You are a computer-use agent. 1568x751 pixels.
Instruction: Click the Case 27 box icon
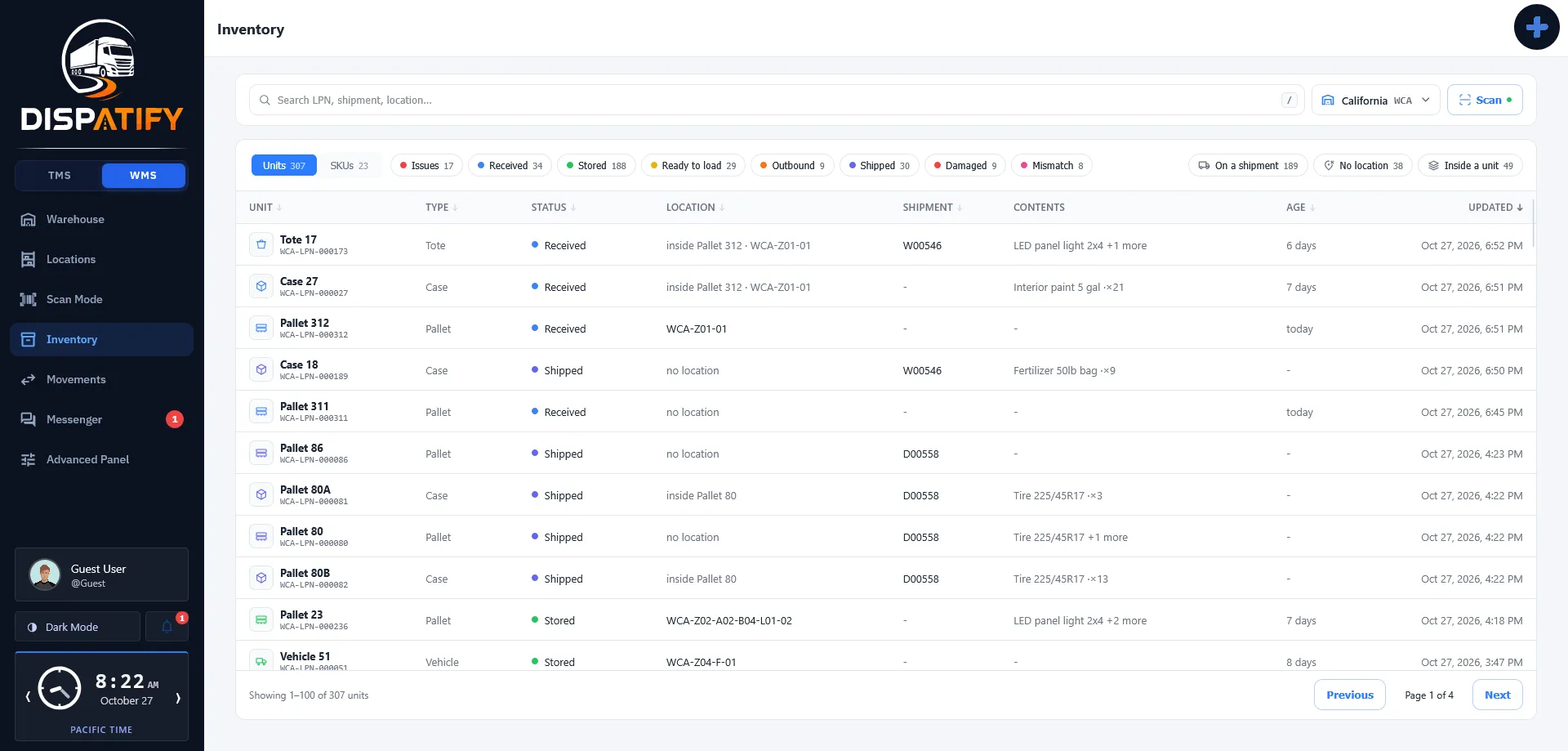click(261, 286)
